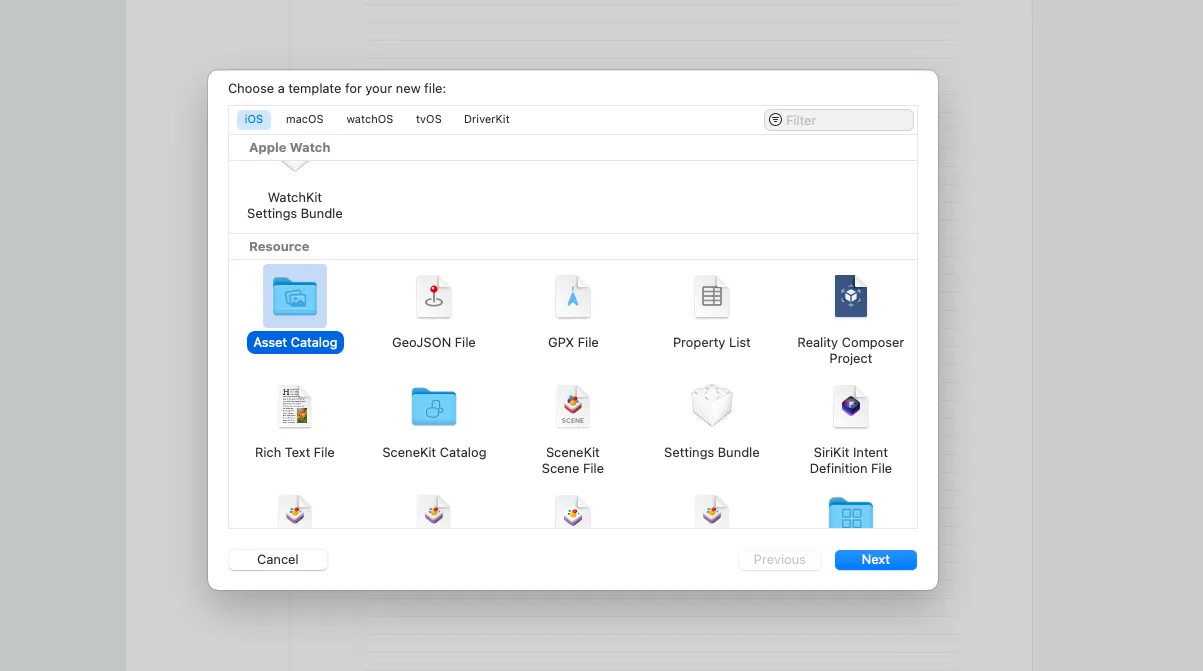Select the blue grid folder icon in bottom row
Image resolution: width=1203 pixels, height=671 pixels.
point(851,513)
